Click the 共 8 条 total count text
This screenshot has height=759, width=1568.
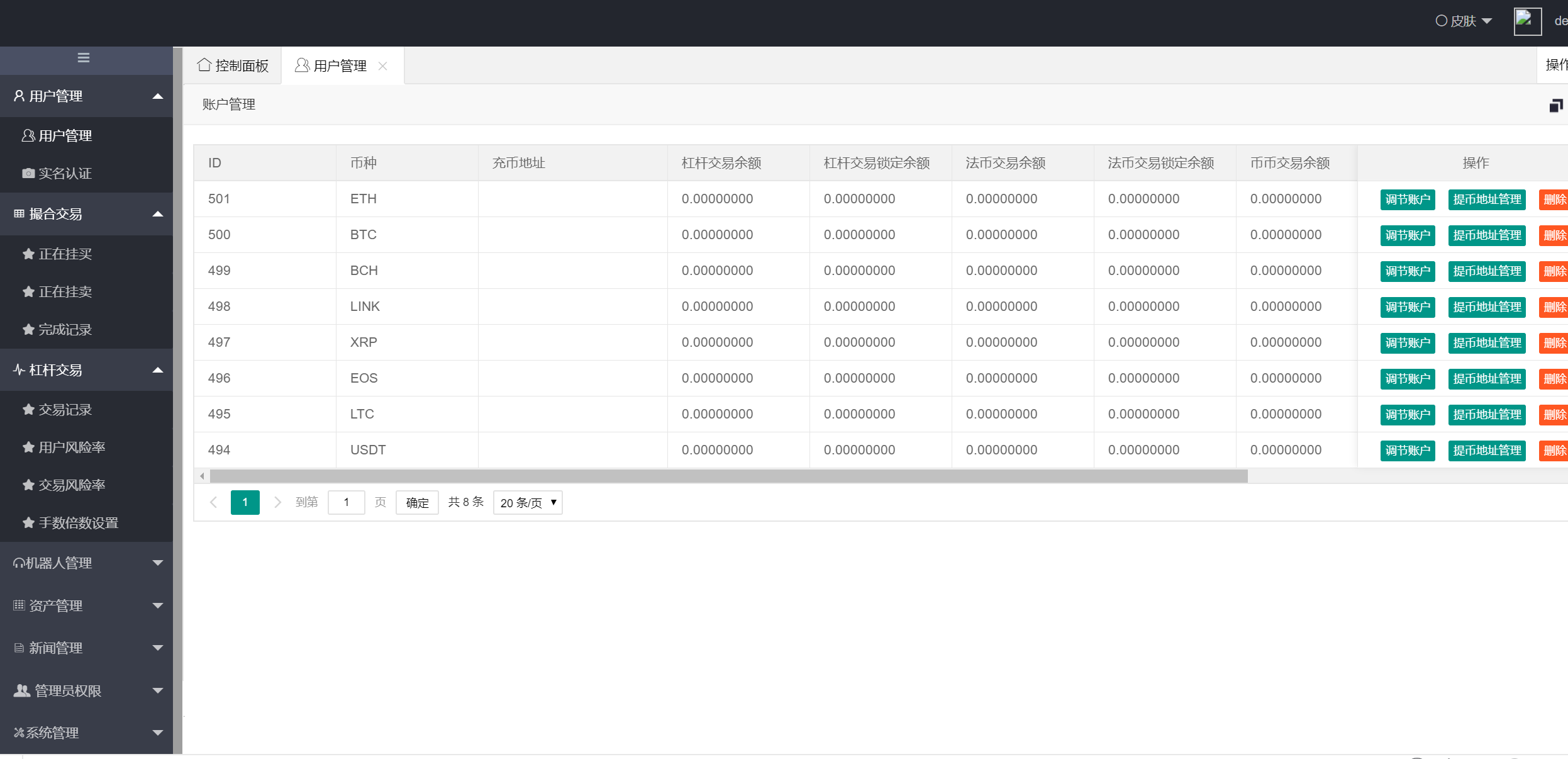(466, 502)
